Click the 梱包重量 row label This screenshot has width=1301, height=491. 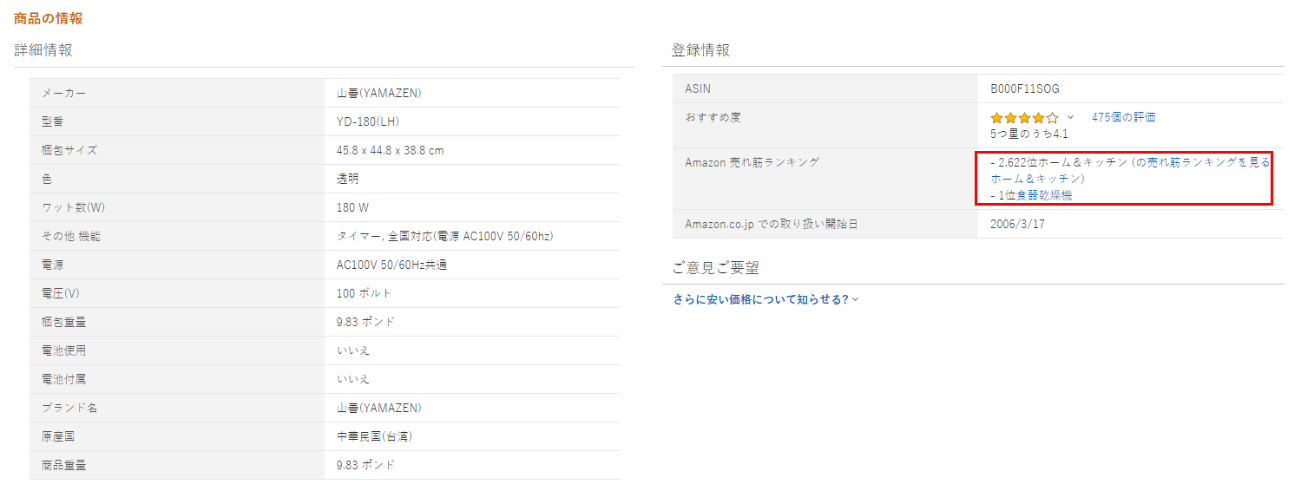(64, 322)
